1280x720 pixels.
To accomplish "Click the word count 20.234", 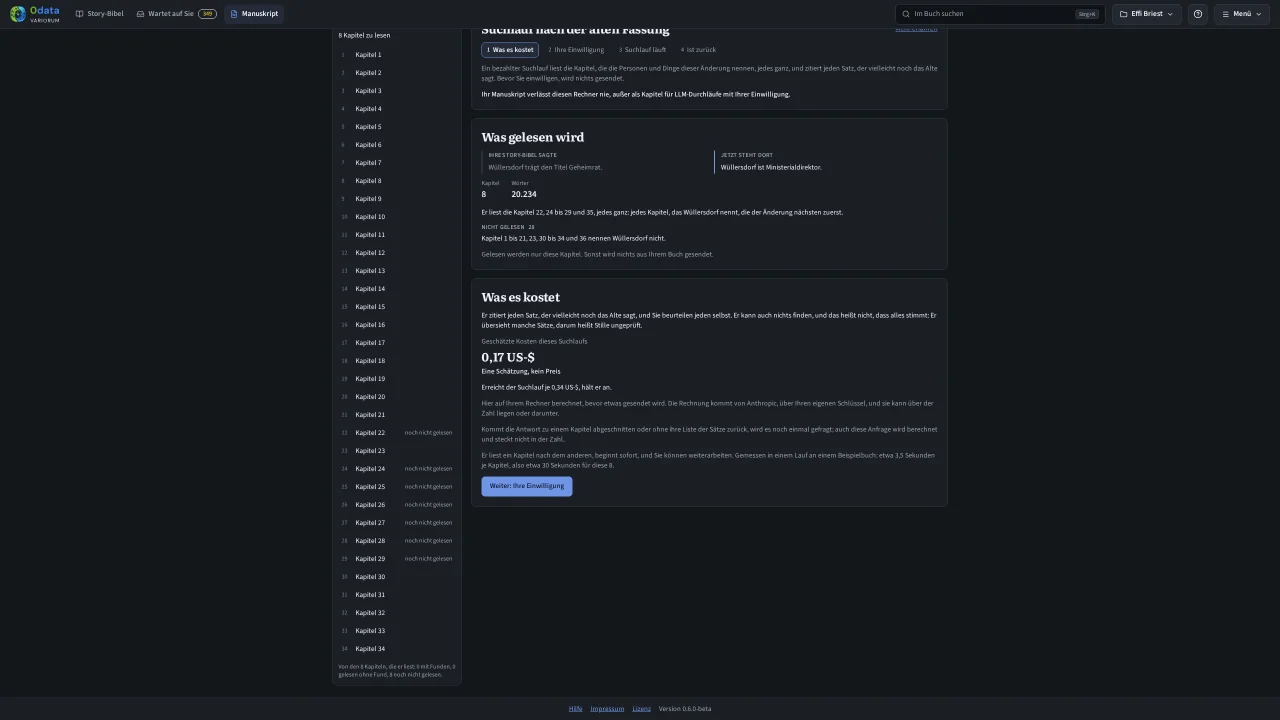I will pos(524,194).
